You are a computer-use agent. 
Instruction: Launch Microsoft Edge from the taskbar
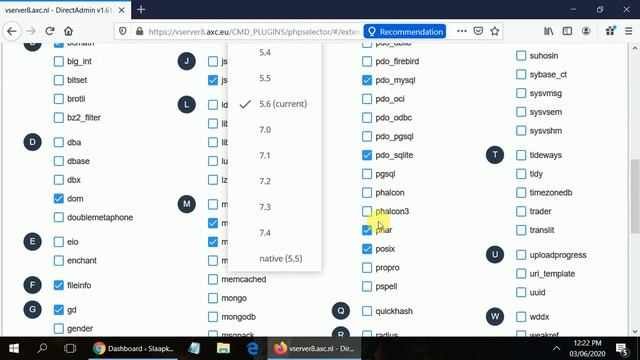253,349
